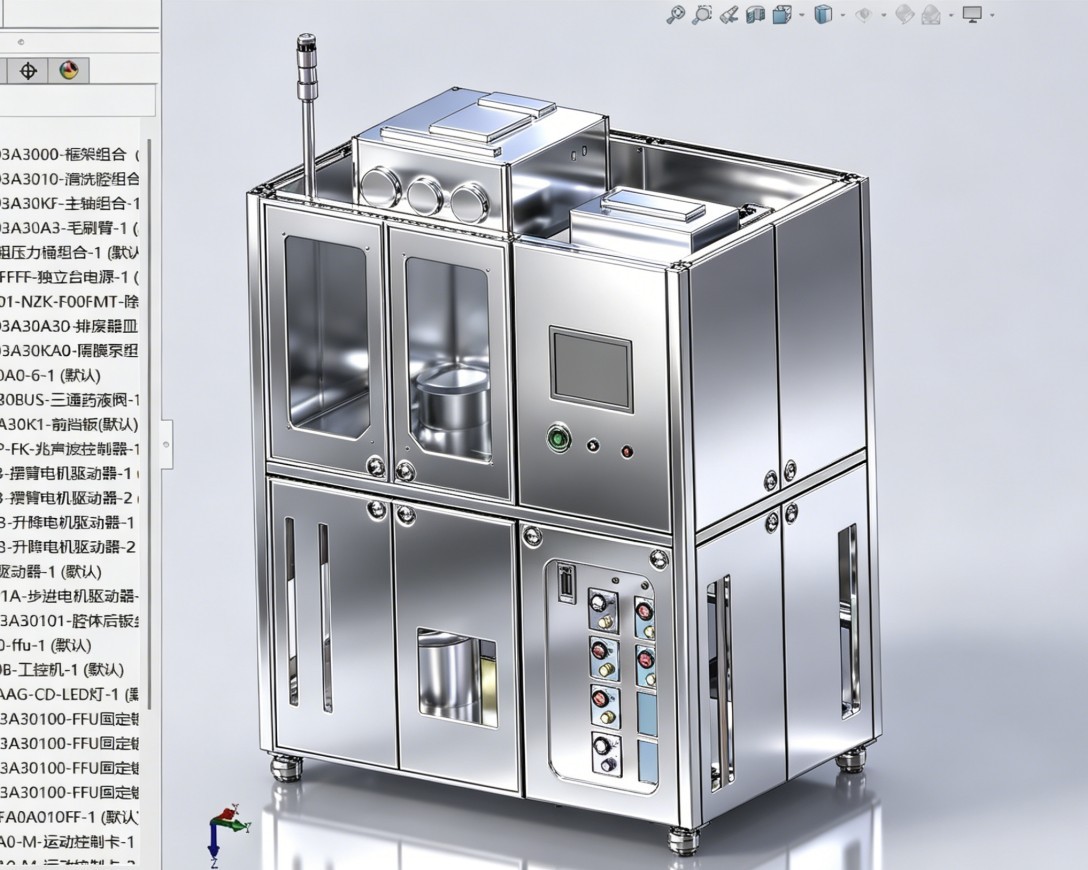
Task: Select the P-FK-兆声波控制器-1 component
Action: (69, 449)
